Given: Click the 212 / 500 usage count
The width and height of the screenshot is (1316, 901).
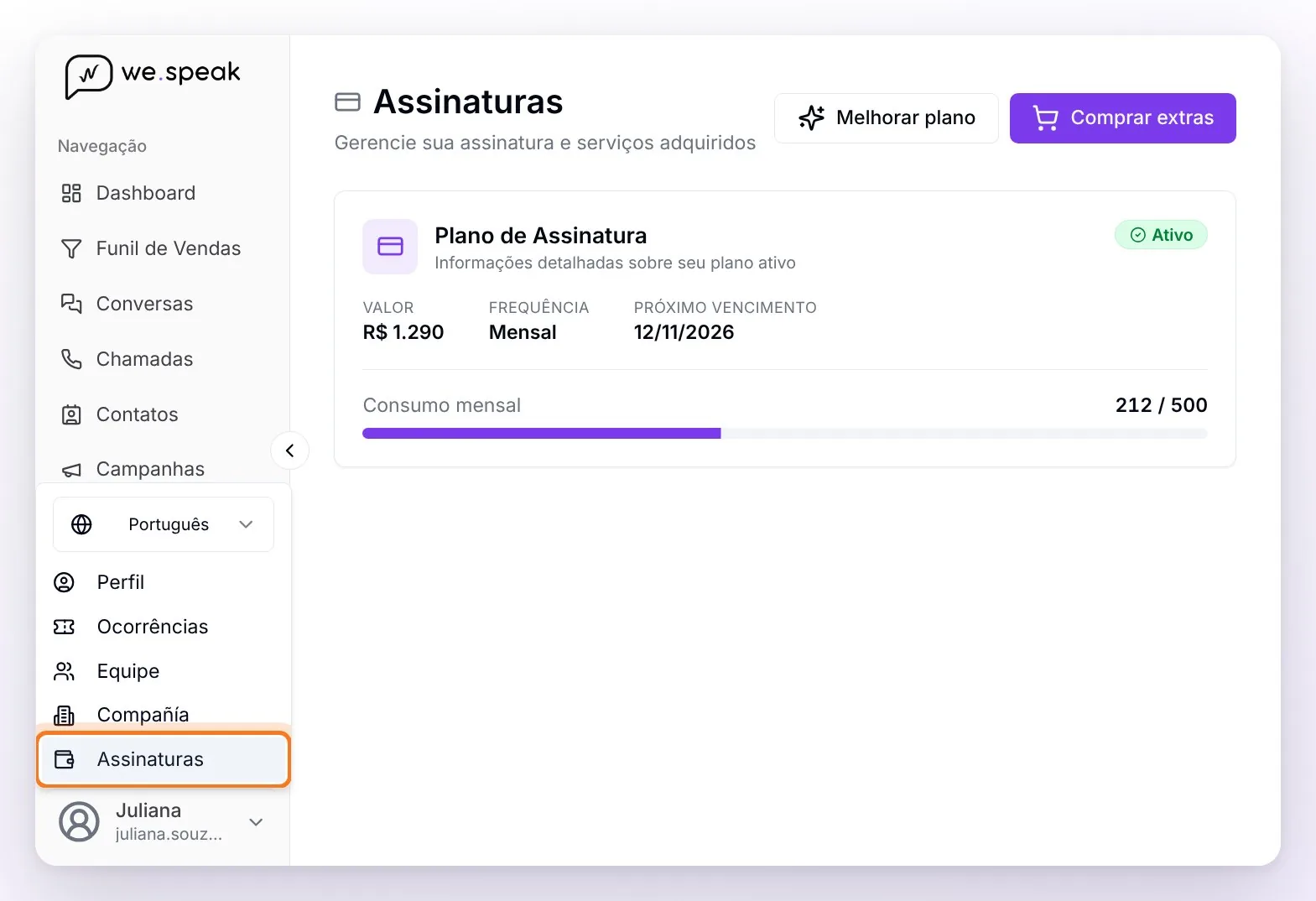Looking at the screenshot, I should [x=1162, y=405].
